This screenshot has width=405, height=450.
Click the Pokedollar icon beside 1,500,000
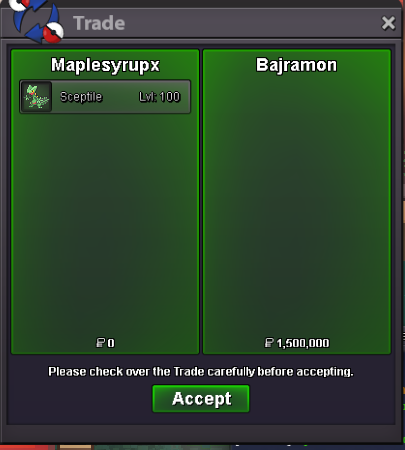pyautogui.click(x=269, y=343)
